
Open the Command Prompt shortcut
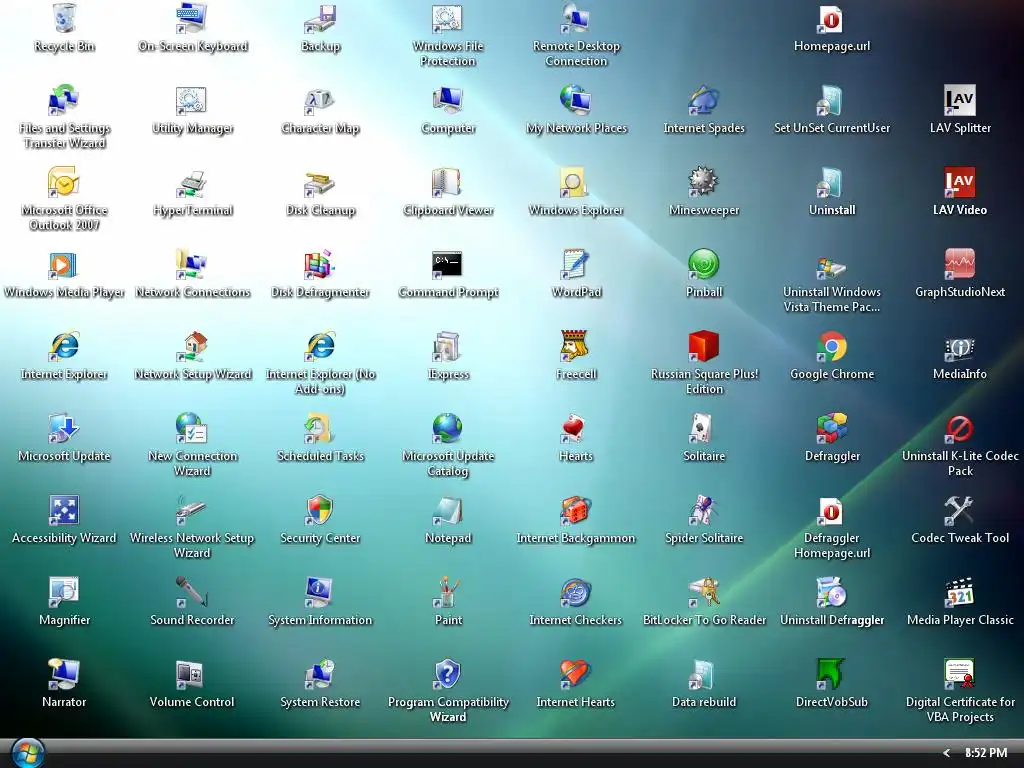448,264
